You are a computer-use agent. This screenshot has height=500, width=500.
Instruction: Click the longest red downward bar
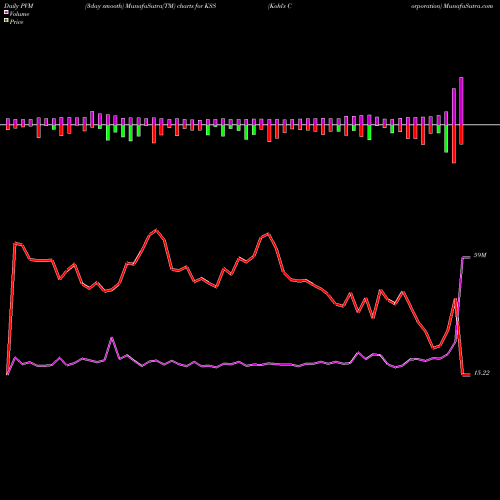(454, 144)
